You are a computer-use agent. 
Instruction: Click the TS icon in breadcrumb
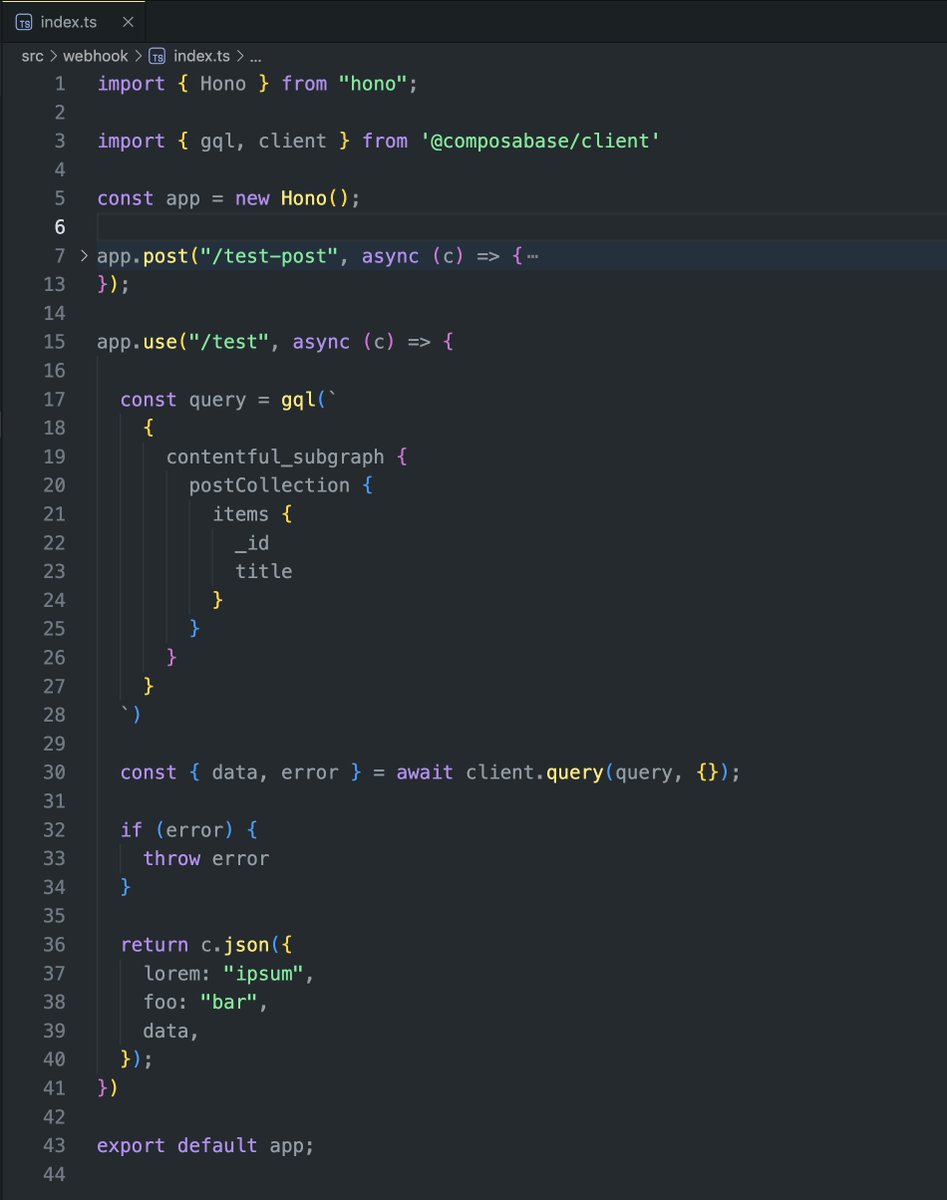pos(157,56)
